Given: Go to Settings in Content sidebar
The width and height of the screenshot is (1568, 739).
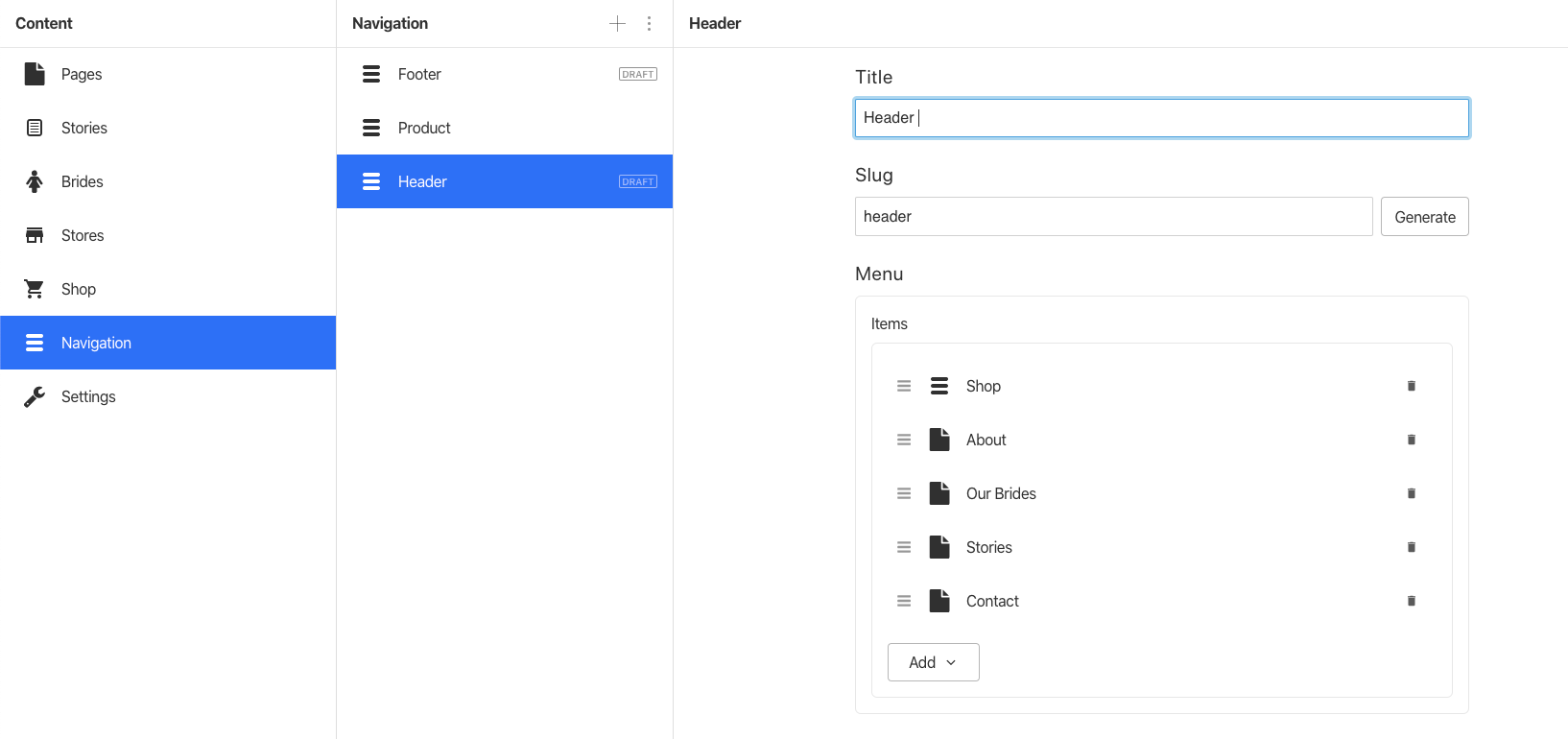Looking at the screenshot, I should click(x=88, y=396).
